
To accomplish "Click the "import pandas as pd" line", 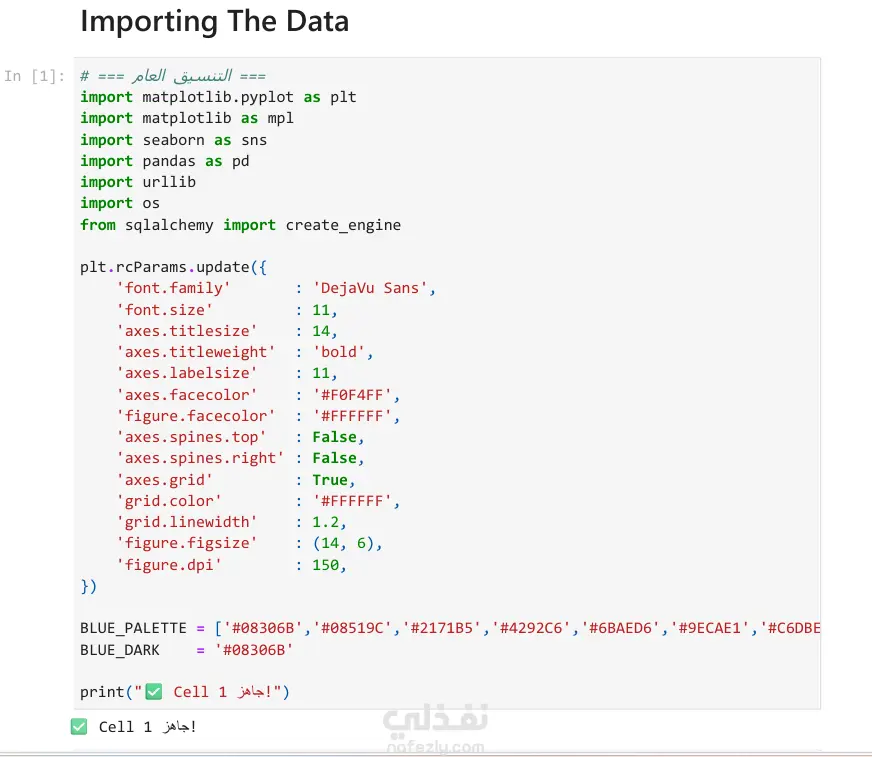I will tap(164, 161).
